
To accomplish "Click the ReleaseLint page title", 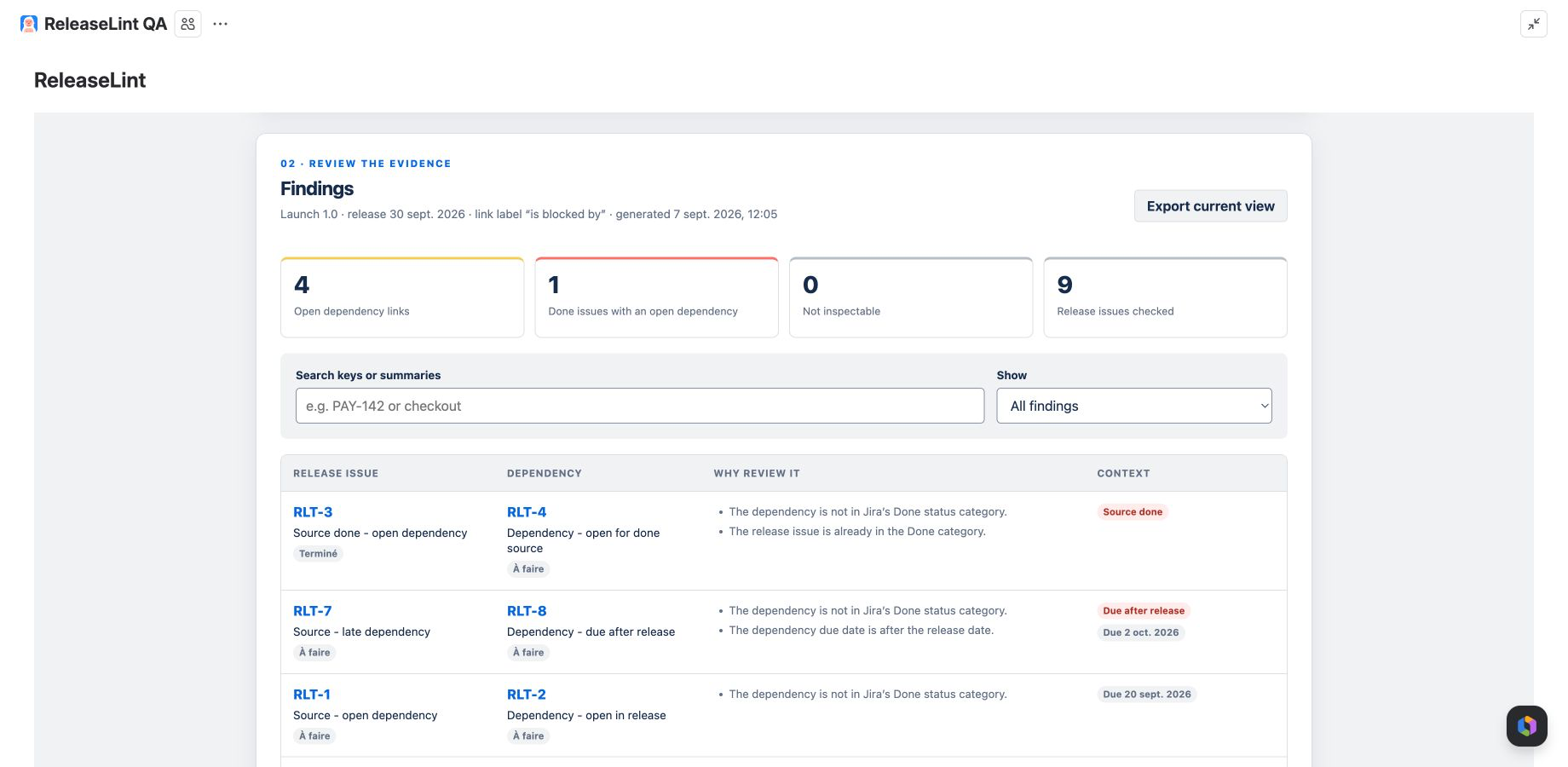I will pyautogui.click(x=89, y=80).
